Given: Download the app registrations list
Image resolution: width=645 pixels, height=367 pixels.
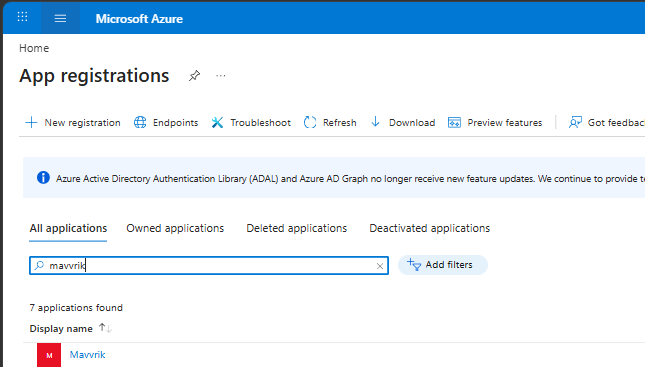Looking at the screenshot, I should point(403,123).
